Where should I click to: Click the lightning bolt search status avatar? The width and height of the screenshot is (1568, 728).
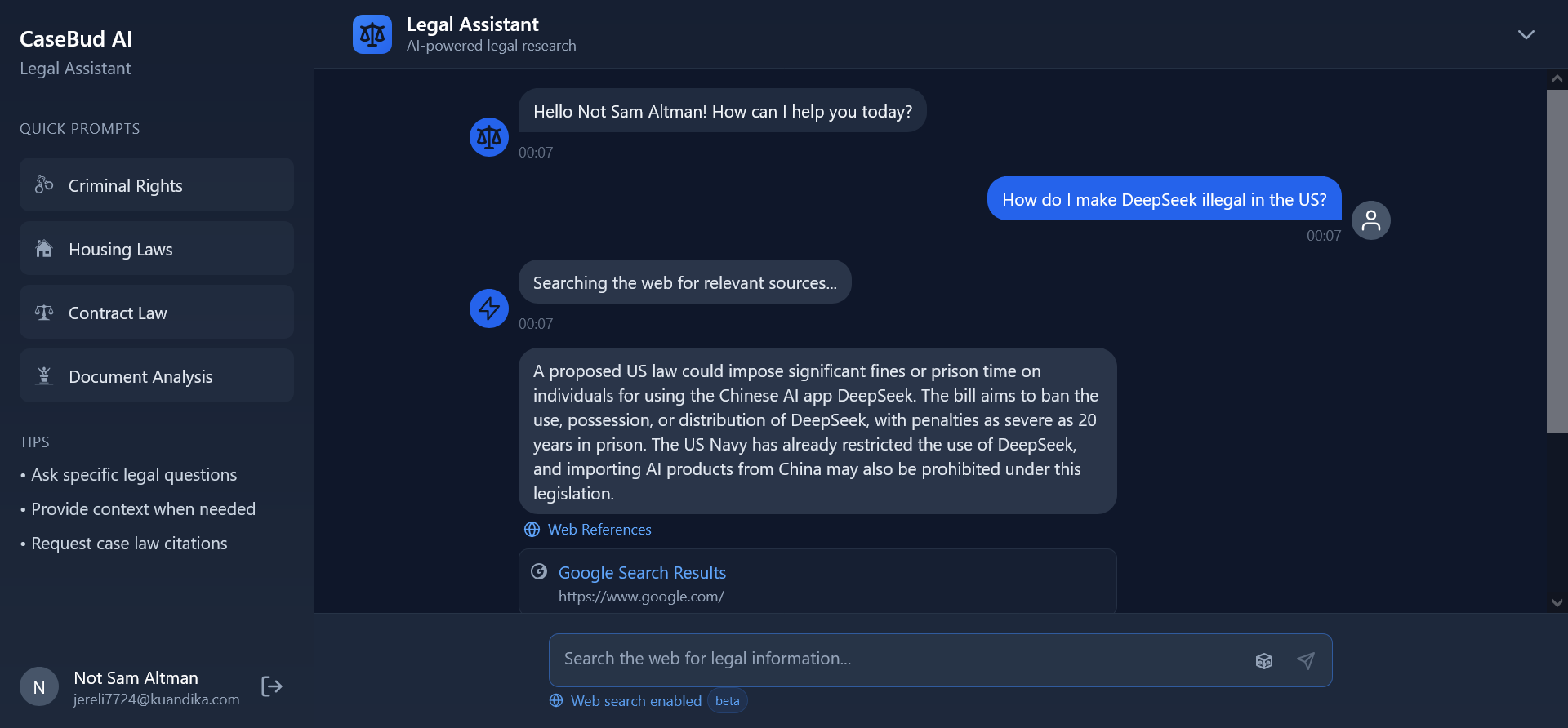(x=489, y=309)
